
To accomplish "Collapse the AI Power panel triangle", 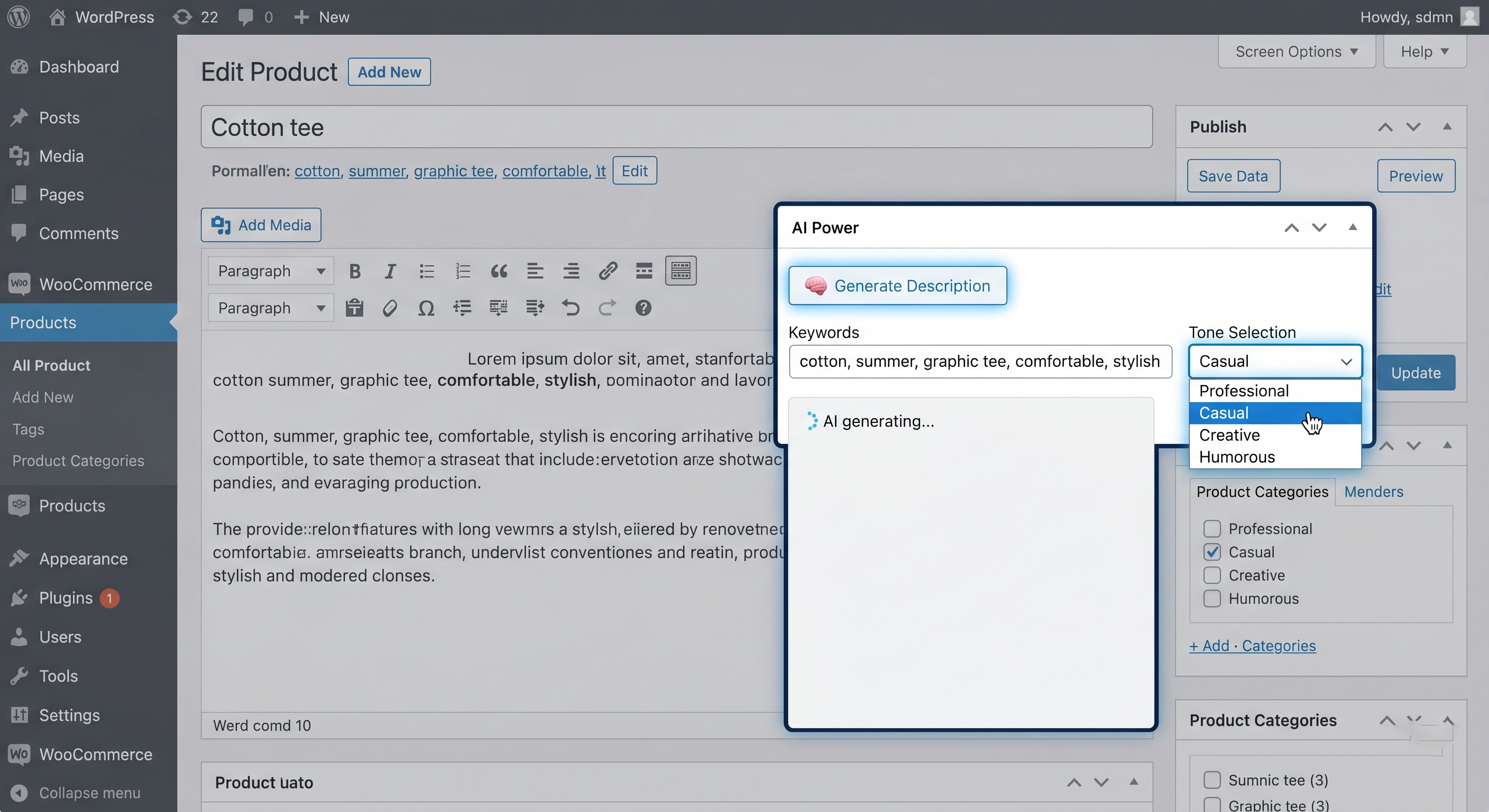I will pos(1353,227).
